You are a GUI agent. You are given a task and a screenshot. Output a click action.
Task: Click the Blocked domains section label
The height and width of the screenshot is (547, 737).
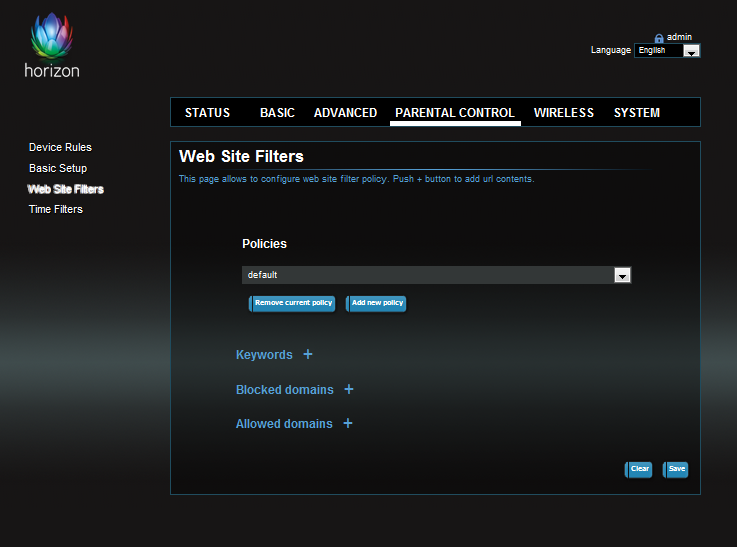point(285,390)
